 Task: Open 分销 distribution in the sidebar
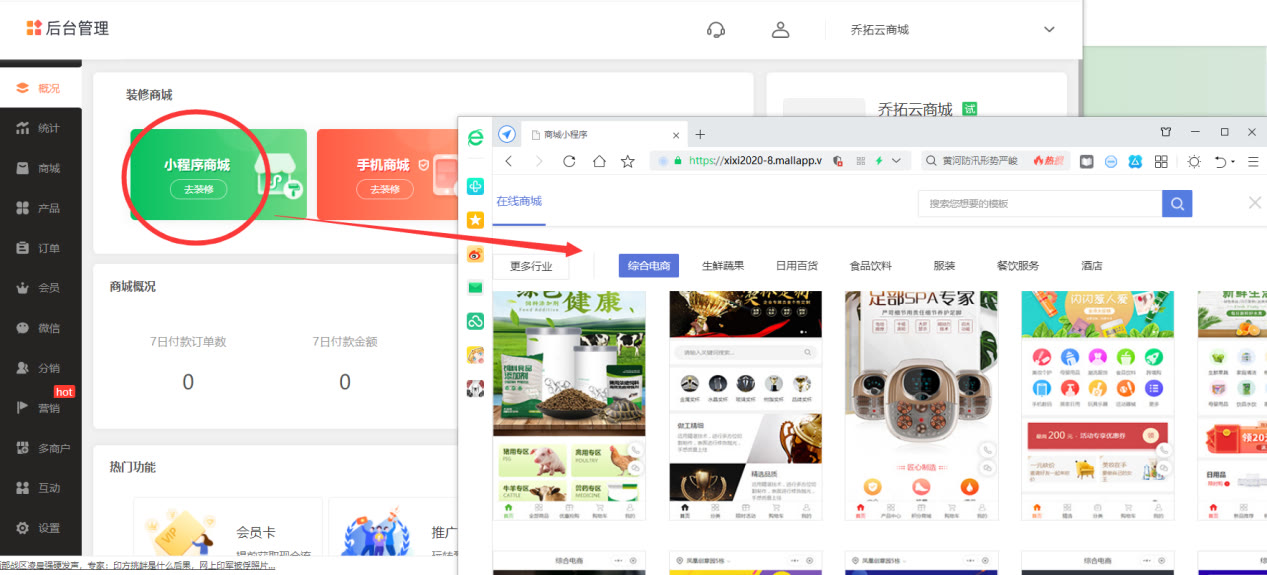tap(40, 368)
